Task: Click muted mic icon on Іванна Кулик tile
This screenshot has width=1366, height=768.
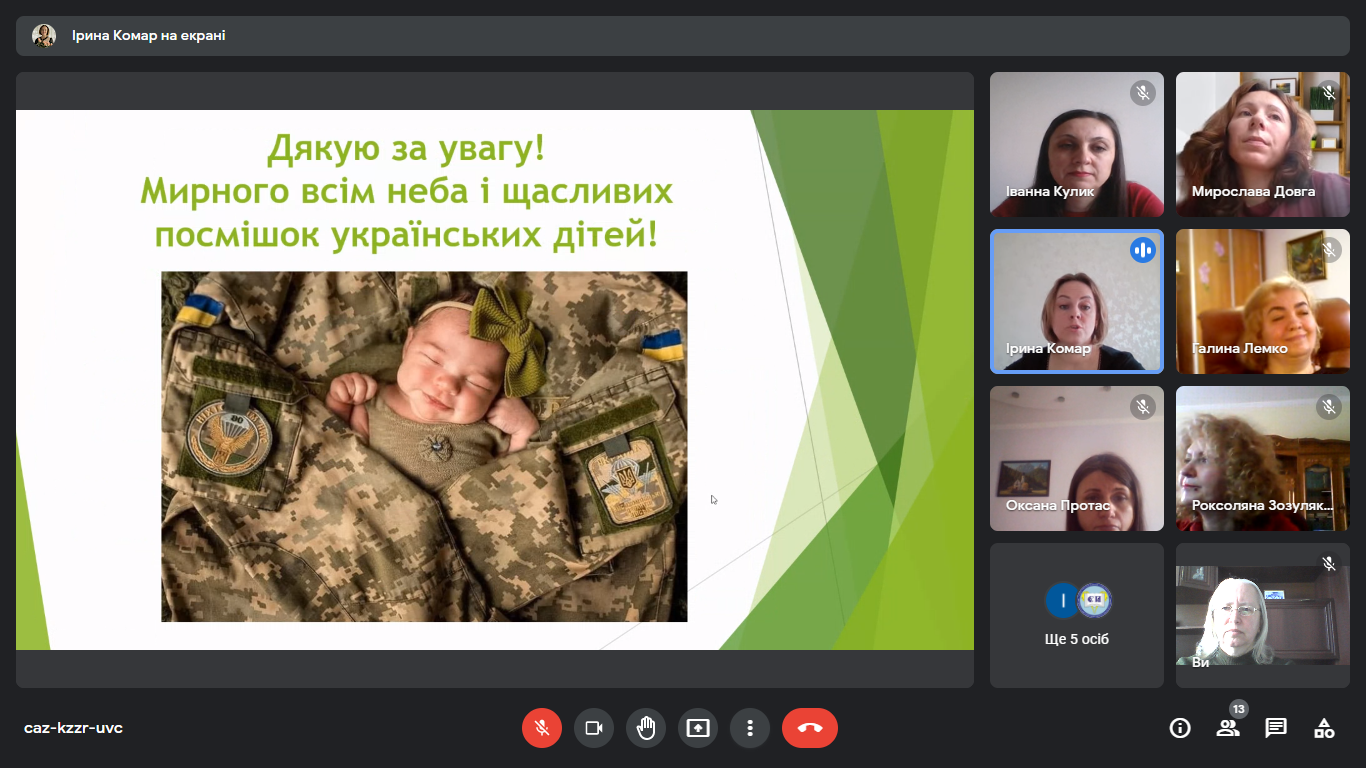Action: [1143, 93]
